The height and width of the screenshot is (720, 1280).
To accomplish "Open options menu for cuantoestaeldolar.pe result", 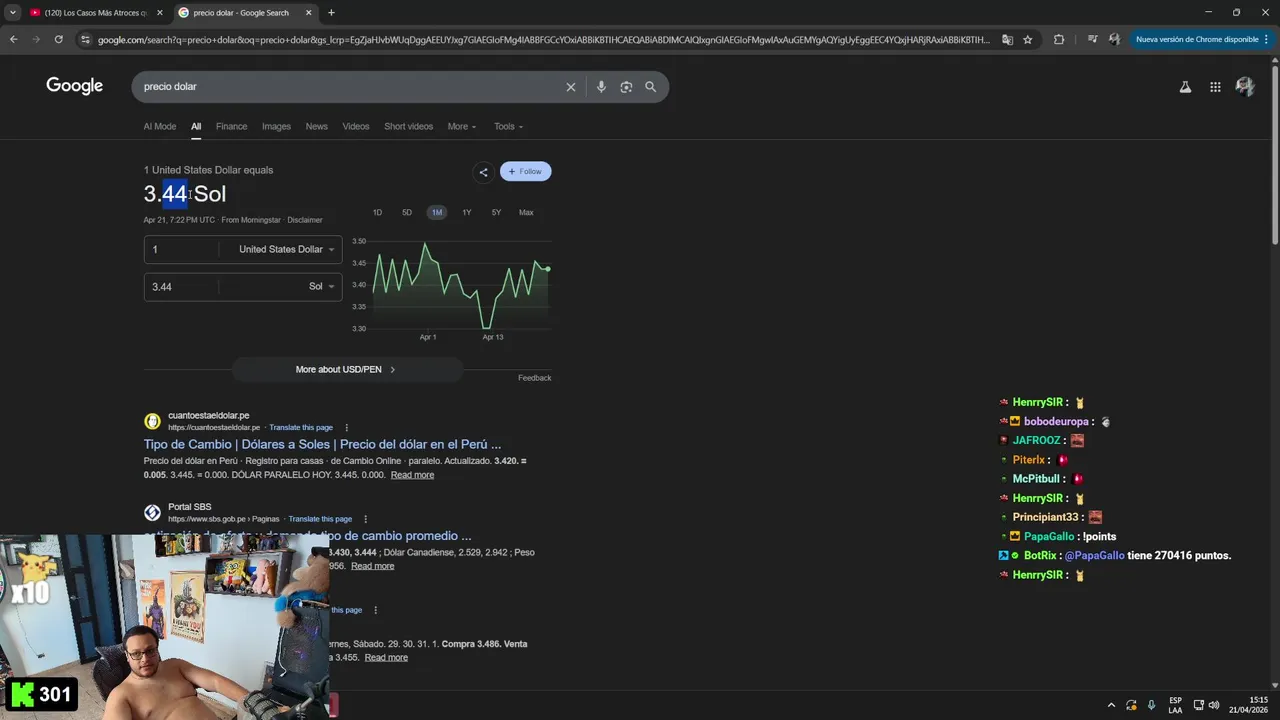I will [347, 428].
